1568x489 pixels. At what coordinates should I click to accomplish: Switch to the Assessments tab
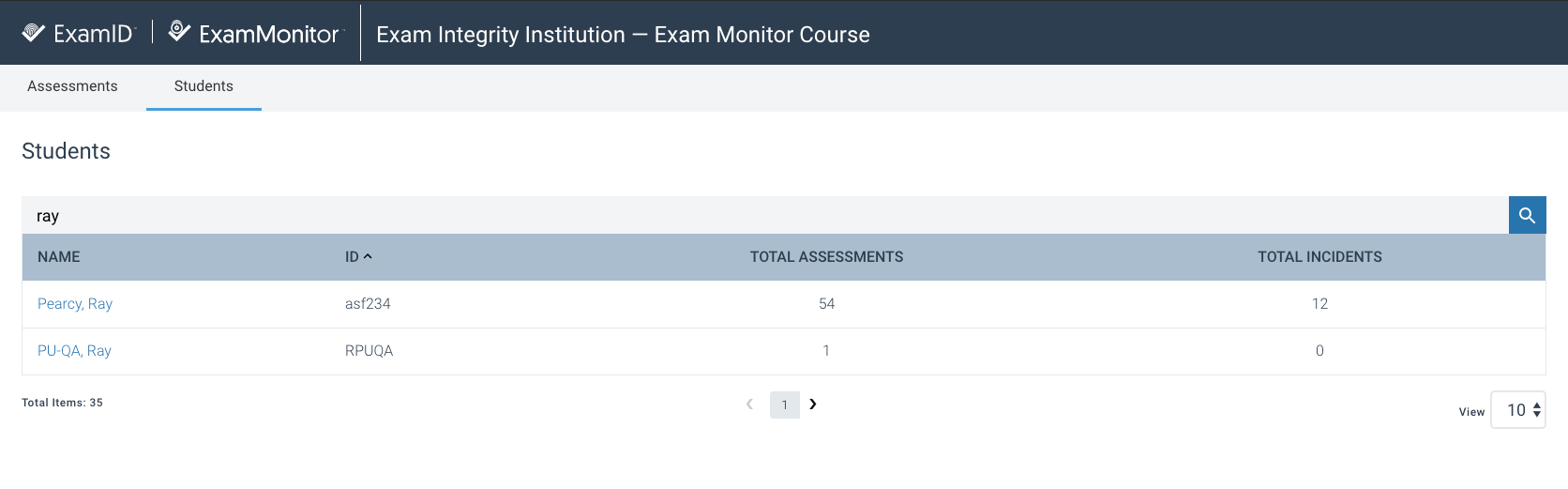(72, 86)
